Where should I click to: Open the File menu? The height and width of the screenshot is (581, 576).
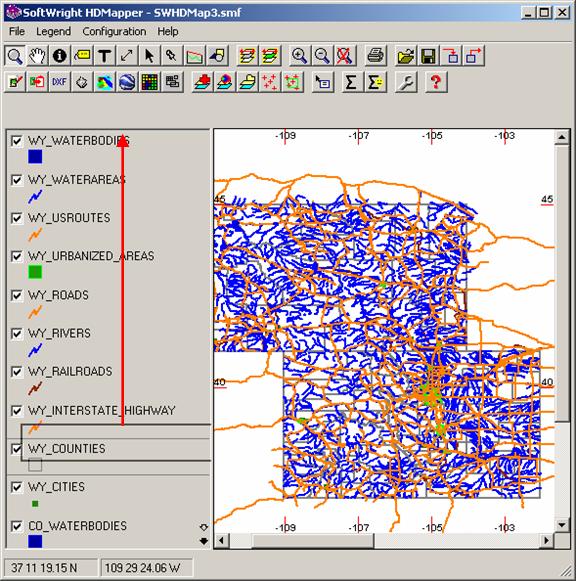tap(17, 31)
